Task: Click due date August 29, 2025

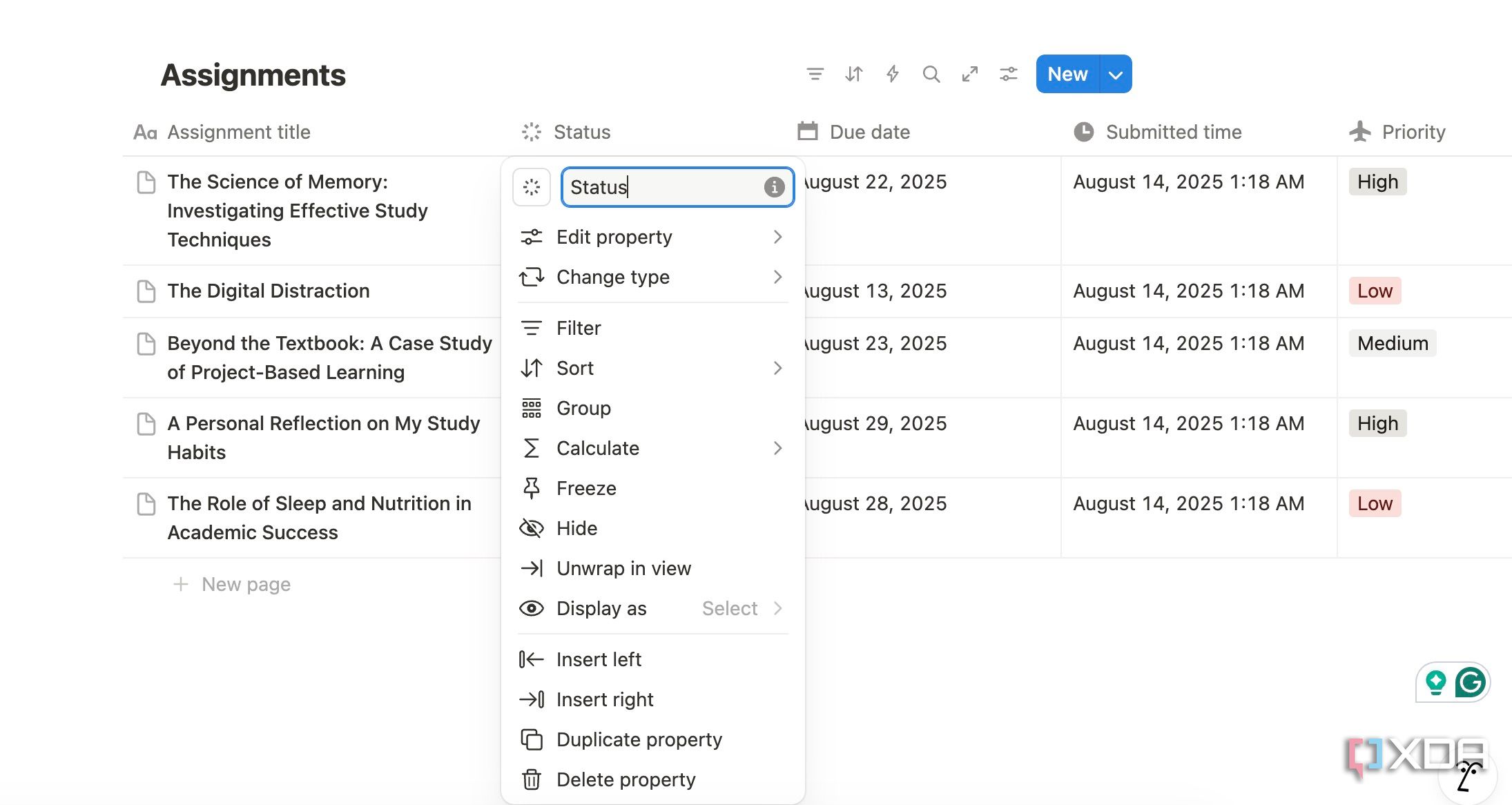Action: [875, 424]
